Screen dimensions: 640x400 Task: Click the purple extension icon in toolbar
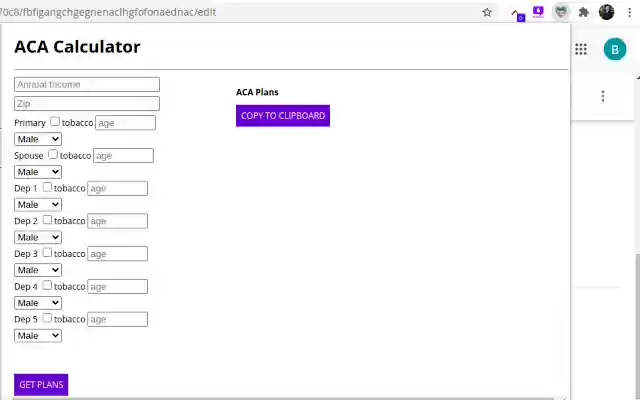pos(538,12)
